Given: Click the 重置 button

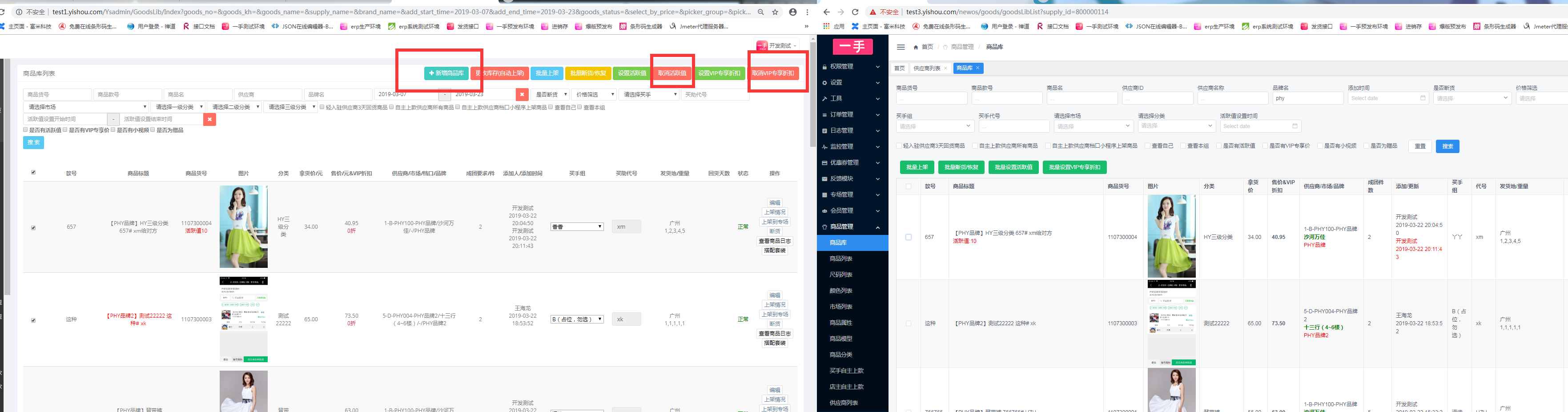Looking at the screenshot, I should click(1420, 146).
